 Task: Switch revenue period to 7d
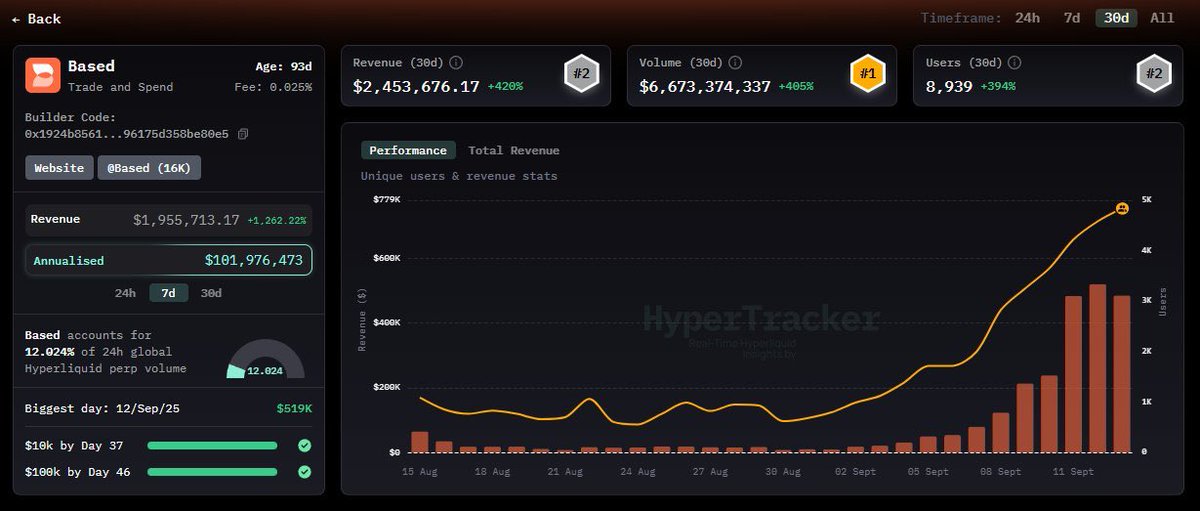(x=168, y=293)
